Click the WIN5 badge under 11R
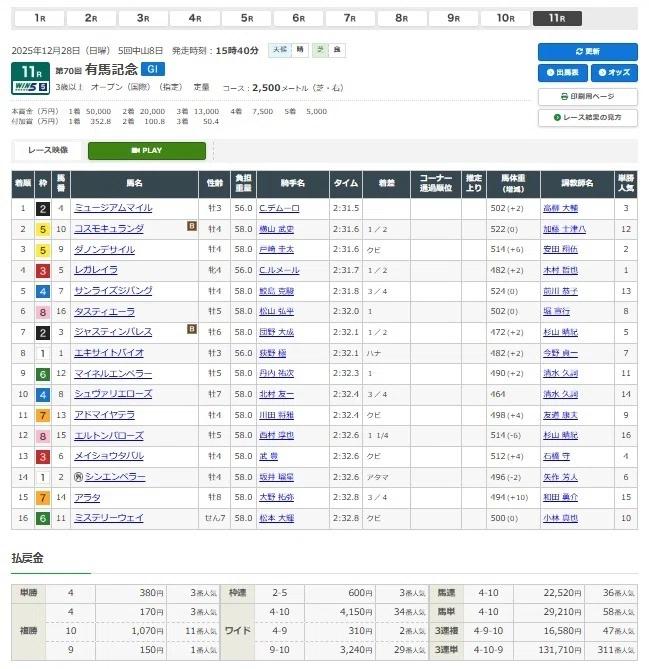The width and height of the screenshot is (649, 669). [31, 87]
